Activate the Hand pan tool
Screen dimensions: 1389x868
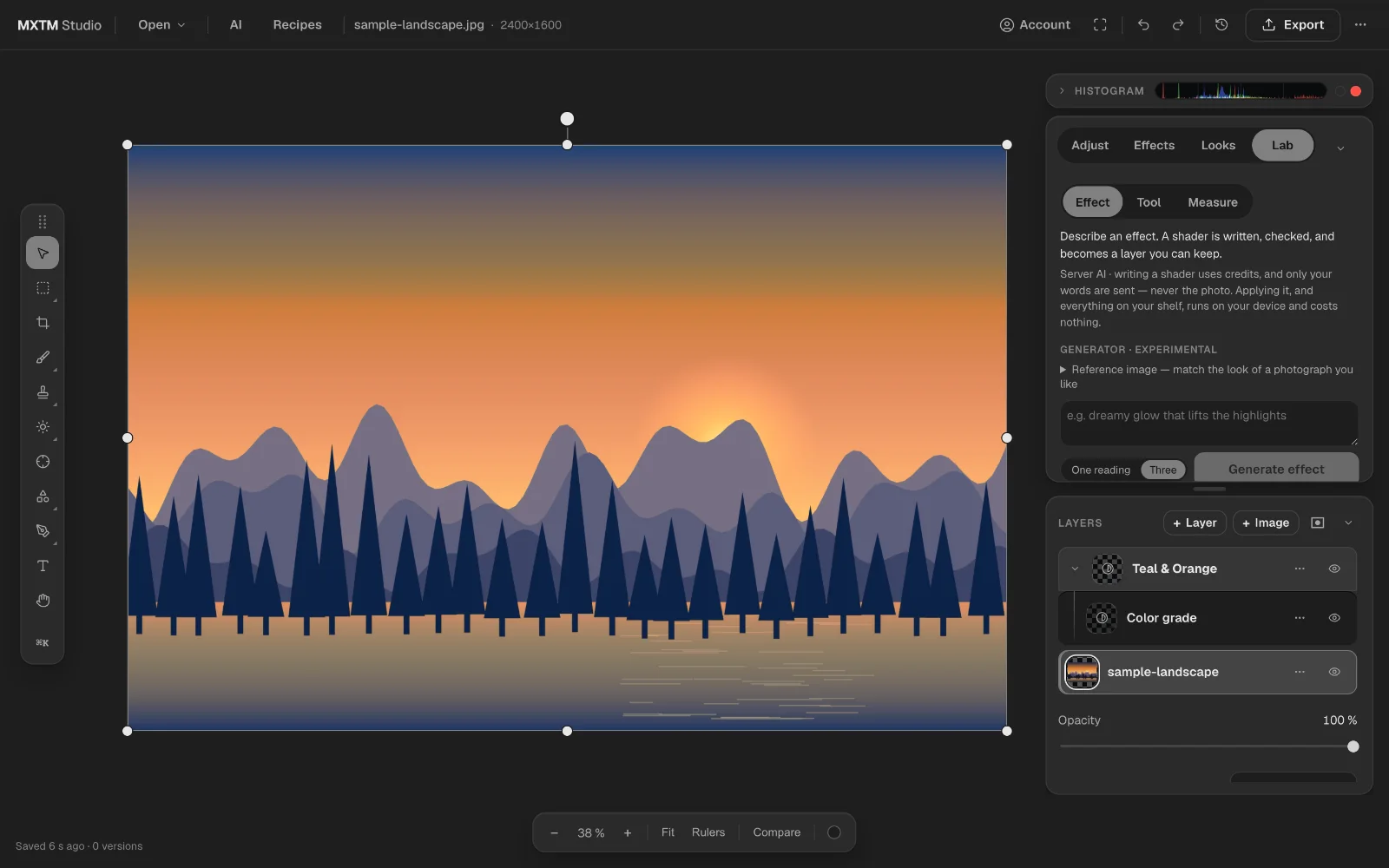coord(43,601)
